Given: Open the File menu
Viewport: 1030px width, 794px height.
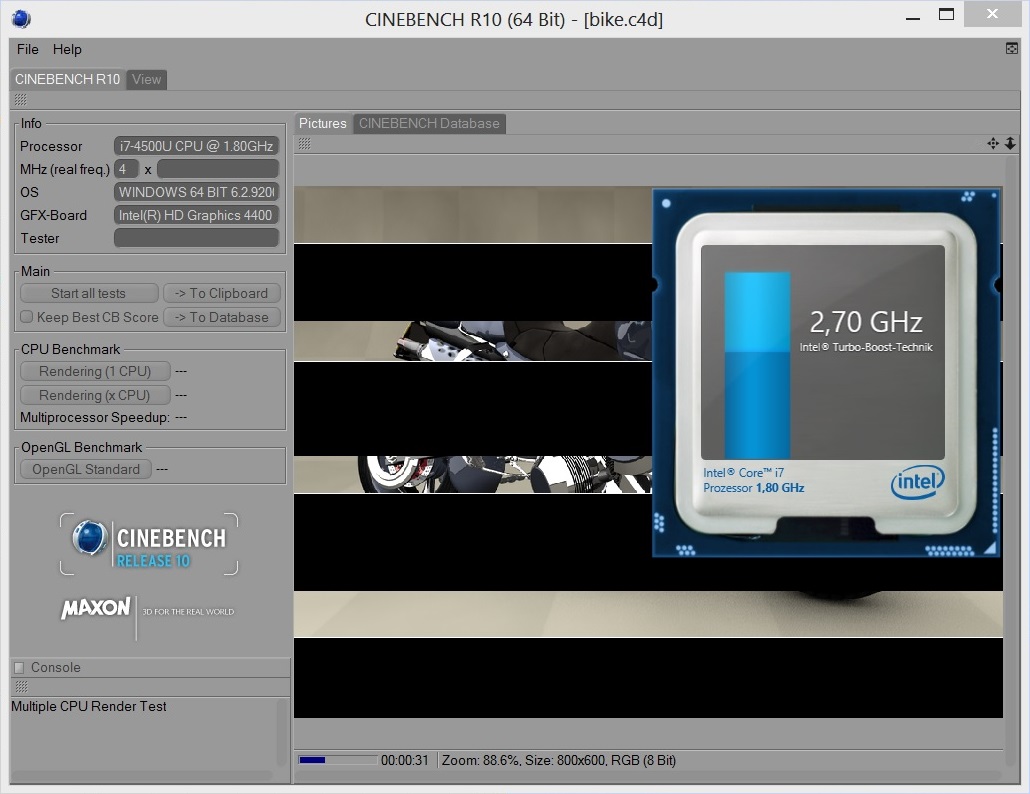Looking at the screenshot, I should click(x=28, y=49).
